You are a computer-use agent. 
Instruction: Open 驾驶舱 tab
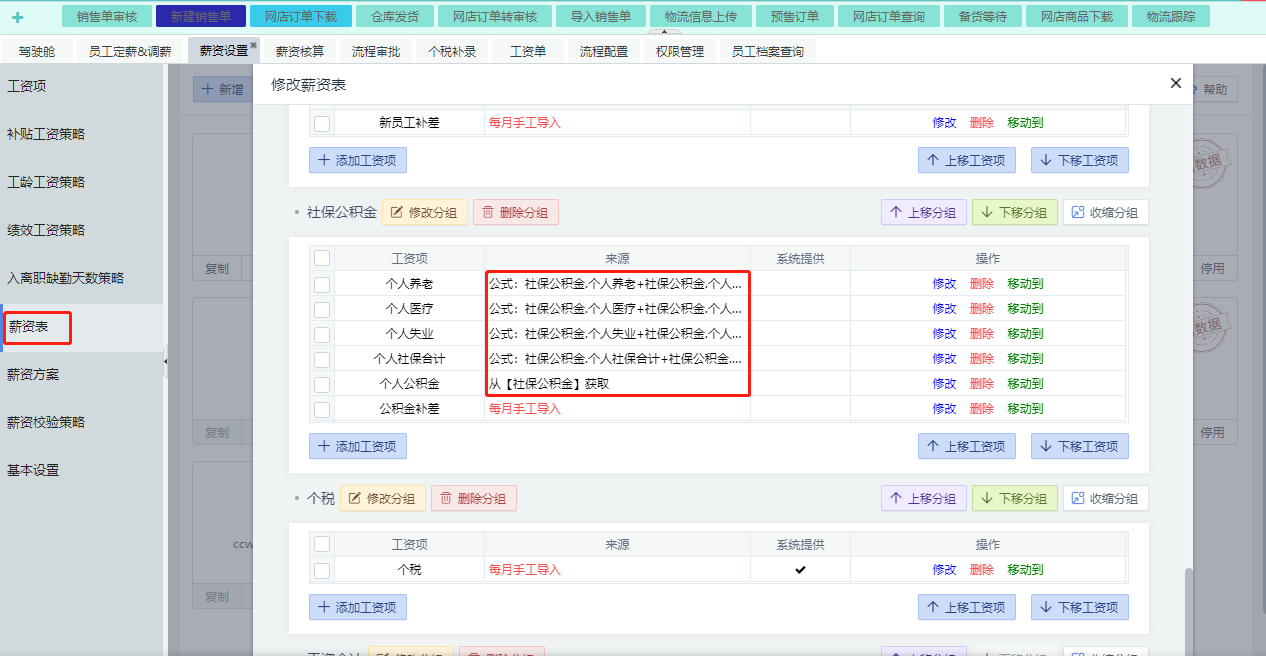click(37, 52)
